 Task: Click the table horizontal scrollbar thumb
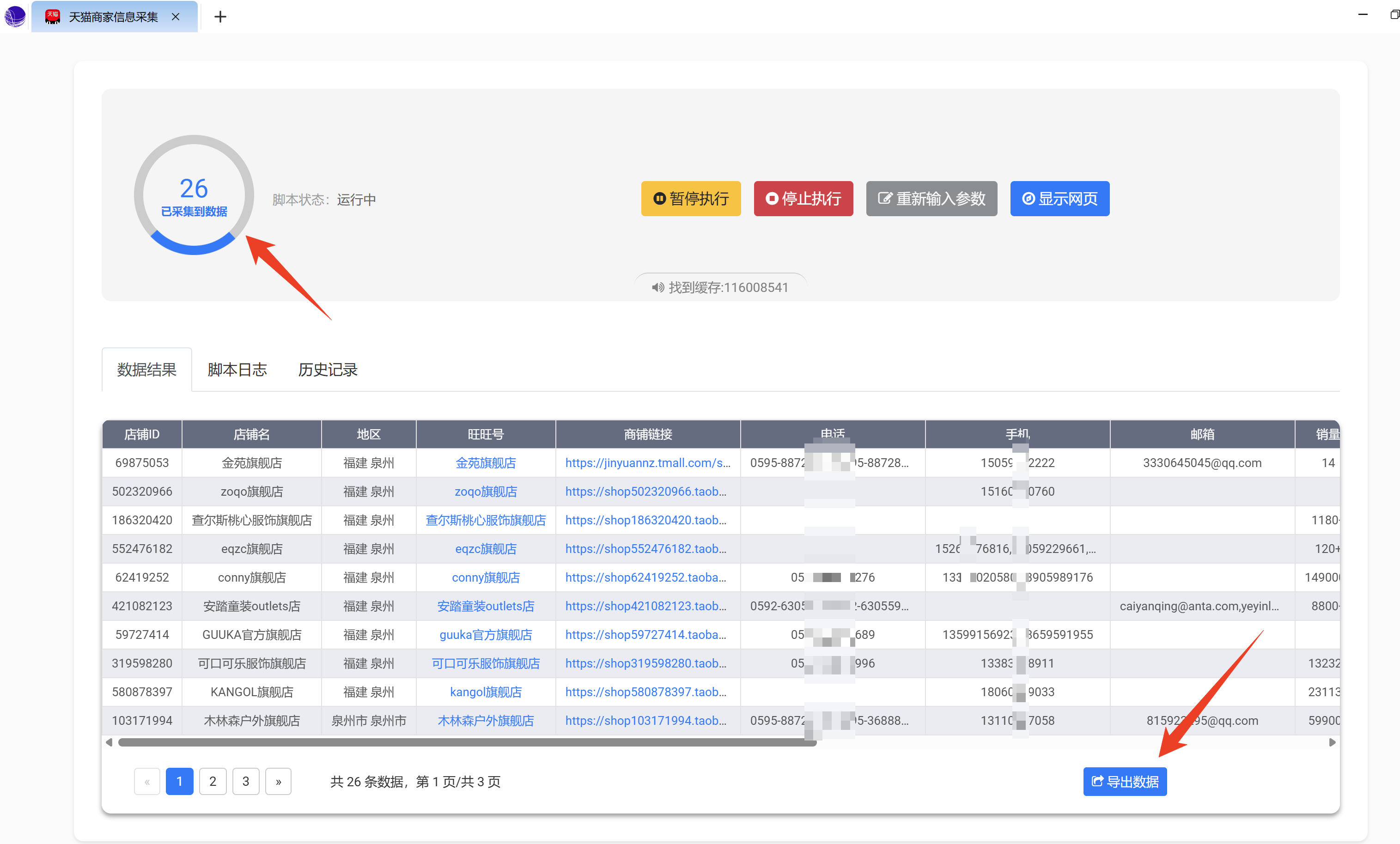[467, 742]
